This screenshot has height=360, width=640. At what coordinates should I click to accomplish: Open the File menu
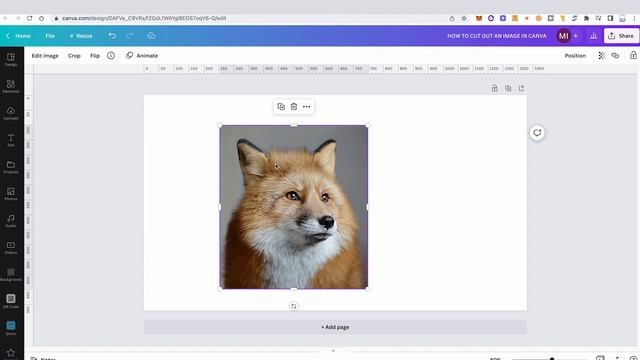[x=50, y=36]
